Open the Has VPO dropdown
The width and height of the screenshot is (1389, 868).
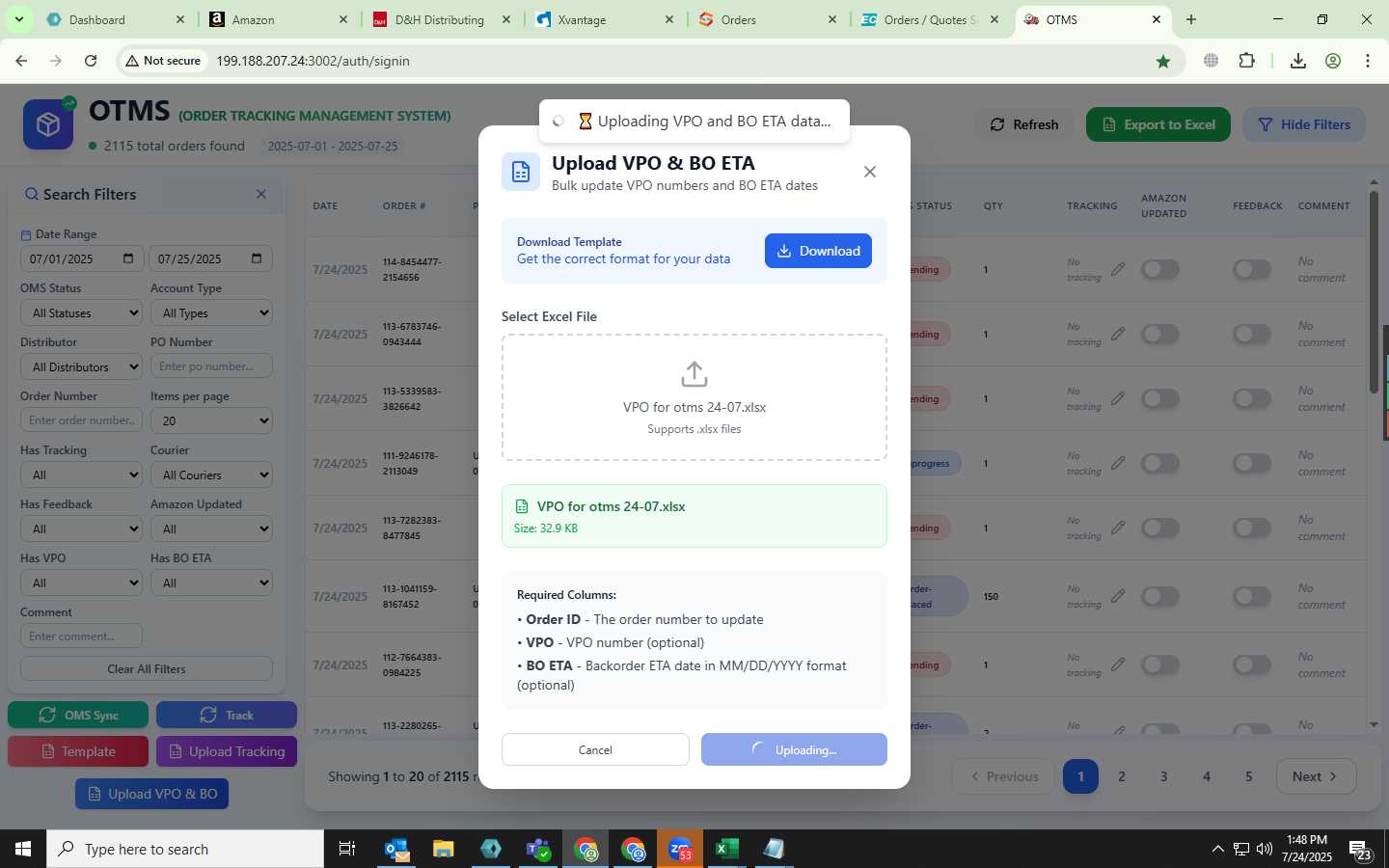tap(81, 583)
